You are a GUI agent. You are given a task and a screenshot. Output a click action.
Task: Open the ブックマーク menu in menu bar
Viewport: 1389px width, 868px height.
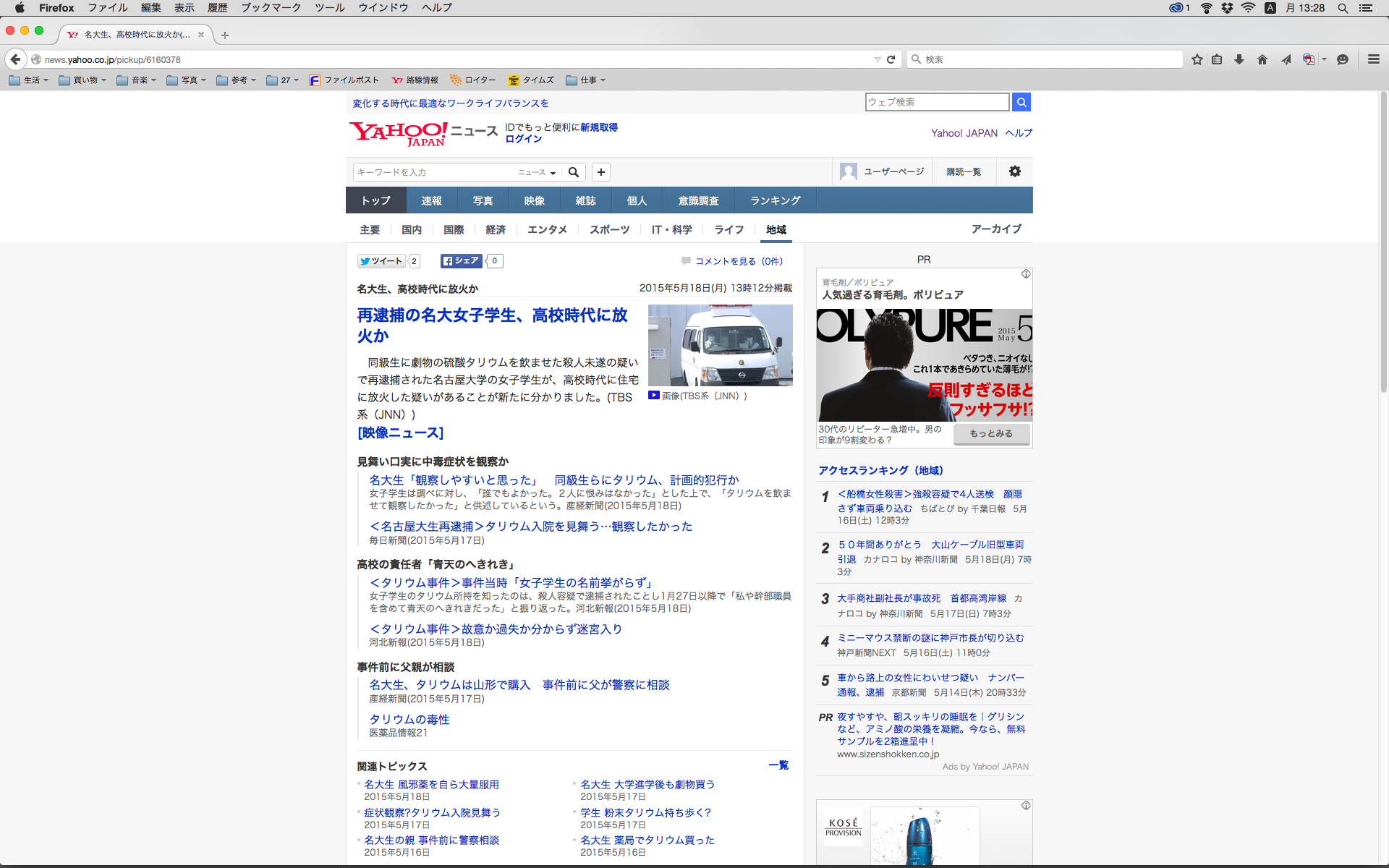(x=271, y=8)
